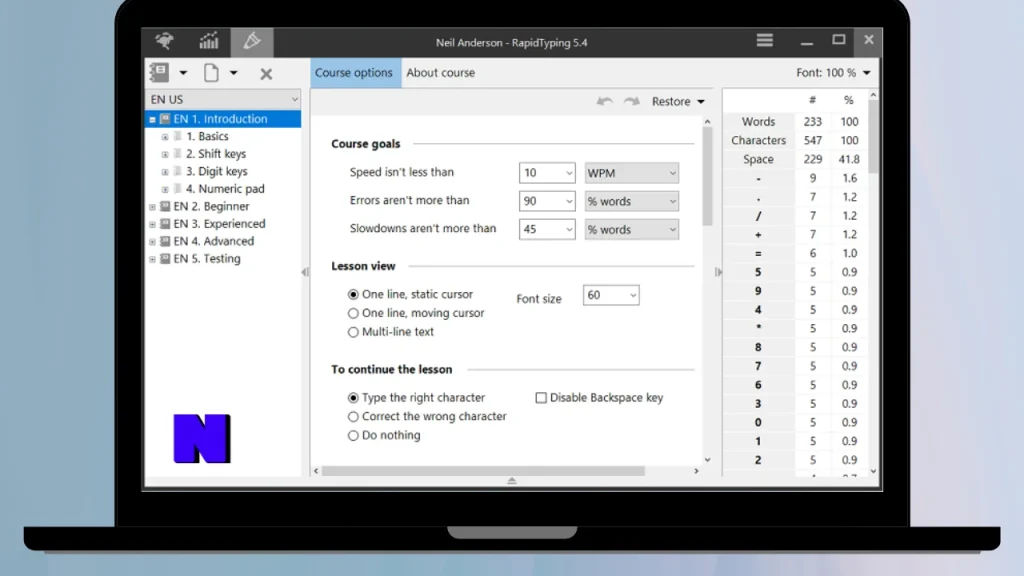Expand the 4. Numeric pad node
The width and height of the screenshot is (1024, 576).
coord(165,190)
